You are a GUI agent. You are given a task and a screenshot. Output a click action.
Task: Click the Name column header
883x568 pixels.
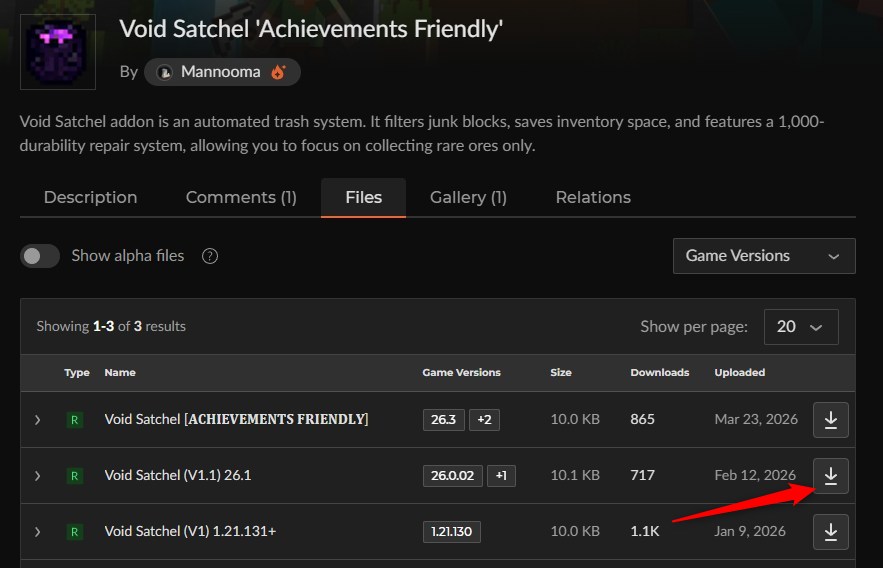pyautogui.click(x=120, y=373)
